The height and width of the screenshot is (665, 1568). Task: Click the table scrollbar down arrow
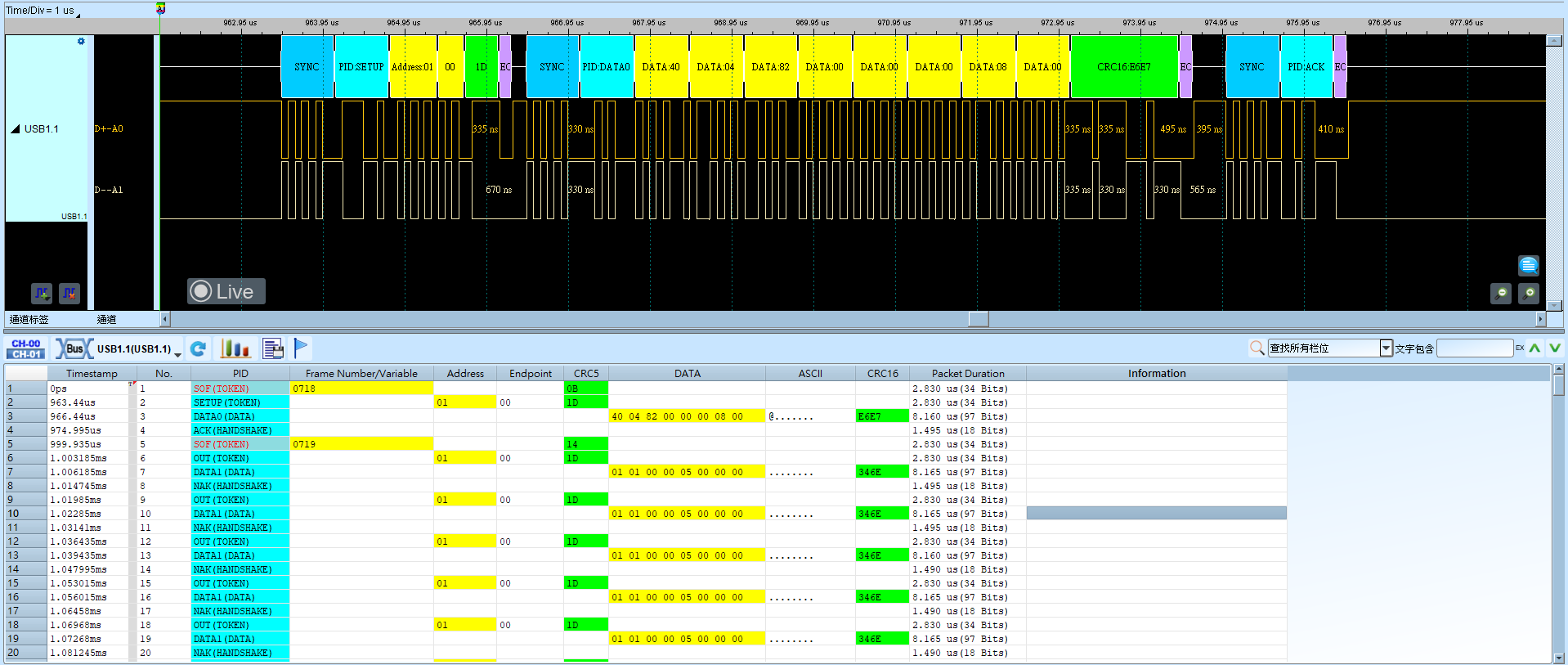coord(1559,658)
